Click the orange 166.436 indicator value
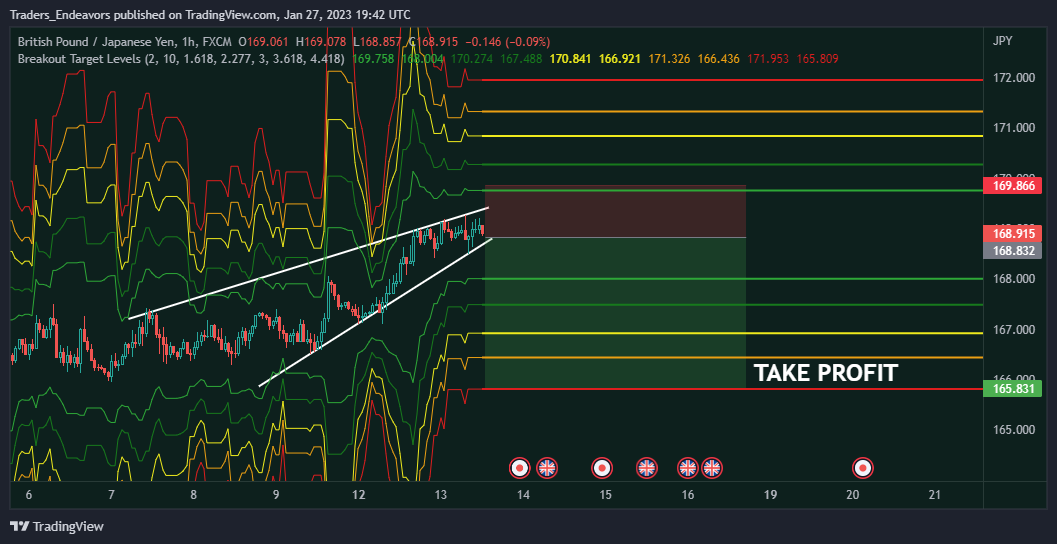 [719, 59]
